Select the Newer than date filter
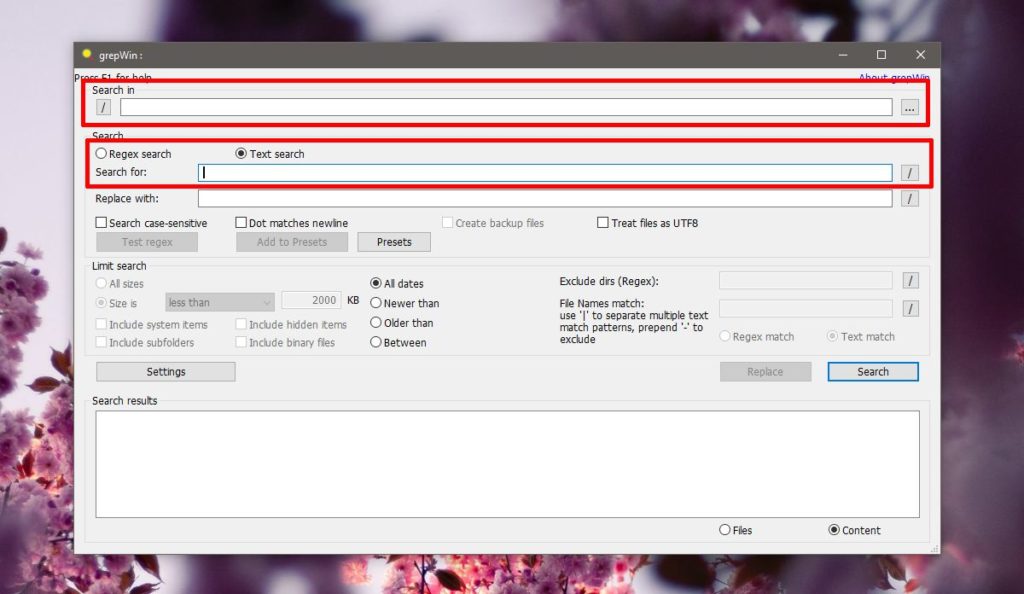The height and width of the screenshot is (594, 1024). 377,302
